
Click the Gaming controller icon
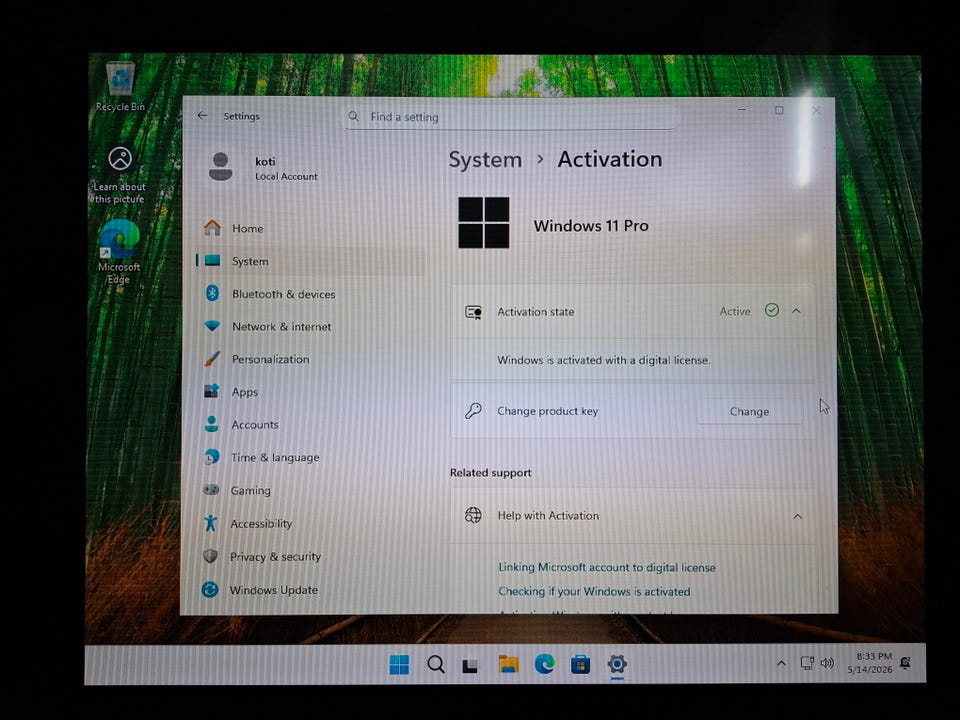coord(211,490)
